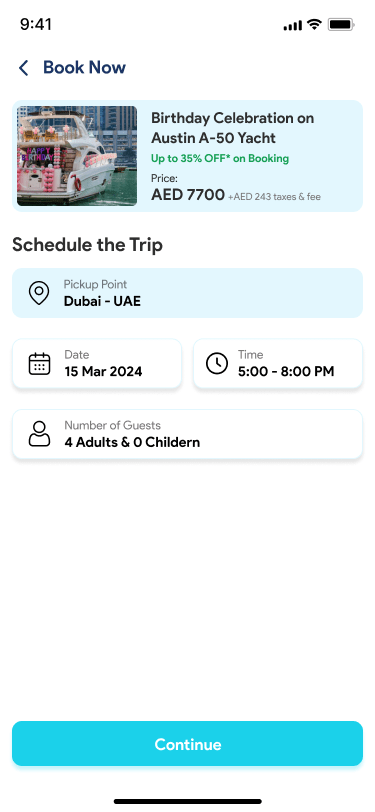Image resolution: width=375 pixels, height=812 pixels.
Task: Tap the Wi-Fi status icon
Action: [314, 24]
